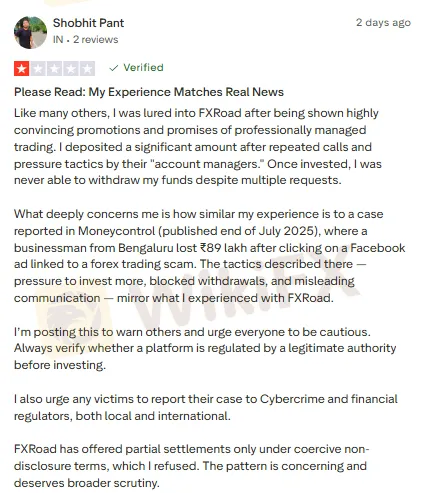The width and height of the screenshot is (430, 493).
Task: Click the third gray rating star
Action: (54, 69)
